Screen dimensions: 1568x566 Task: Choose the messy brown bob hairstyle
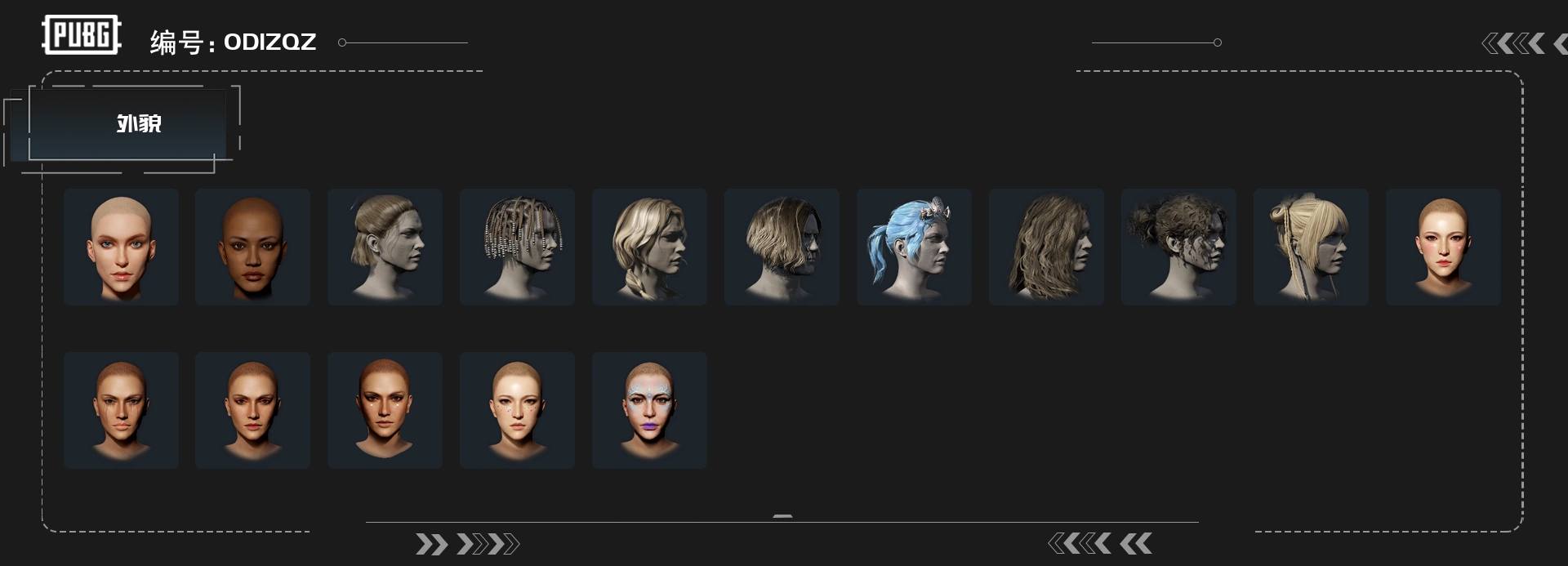tap(782, 247)
